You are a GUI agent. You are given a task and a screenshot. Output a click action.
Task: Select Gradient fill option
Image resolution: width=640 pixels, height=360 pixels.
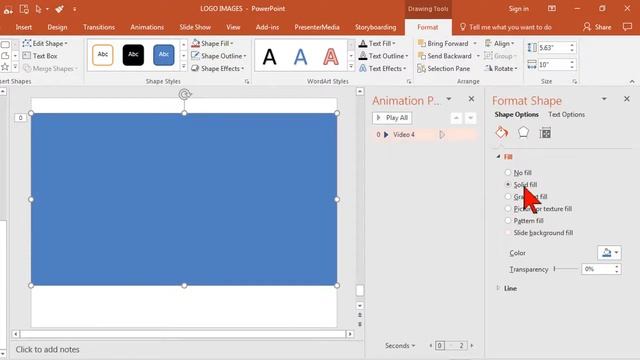pos(526,196)
